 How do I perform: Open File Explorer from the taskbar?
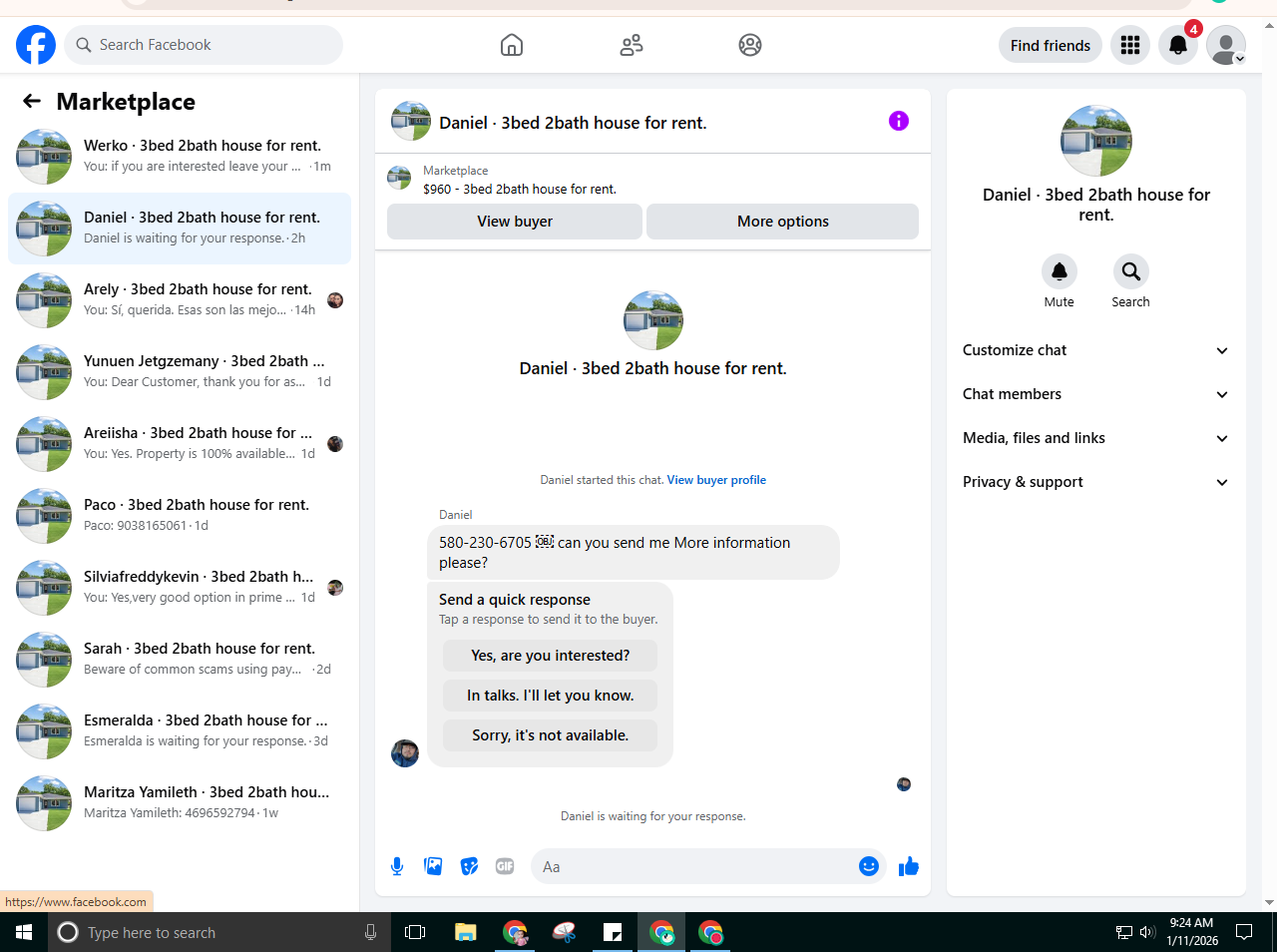466,932
